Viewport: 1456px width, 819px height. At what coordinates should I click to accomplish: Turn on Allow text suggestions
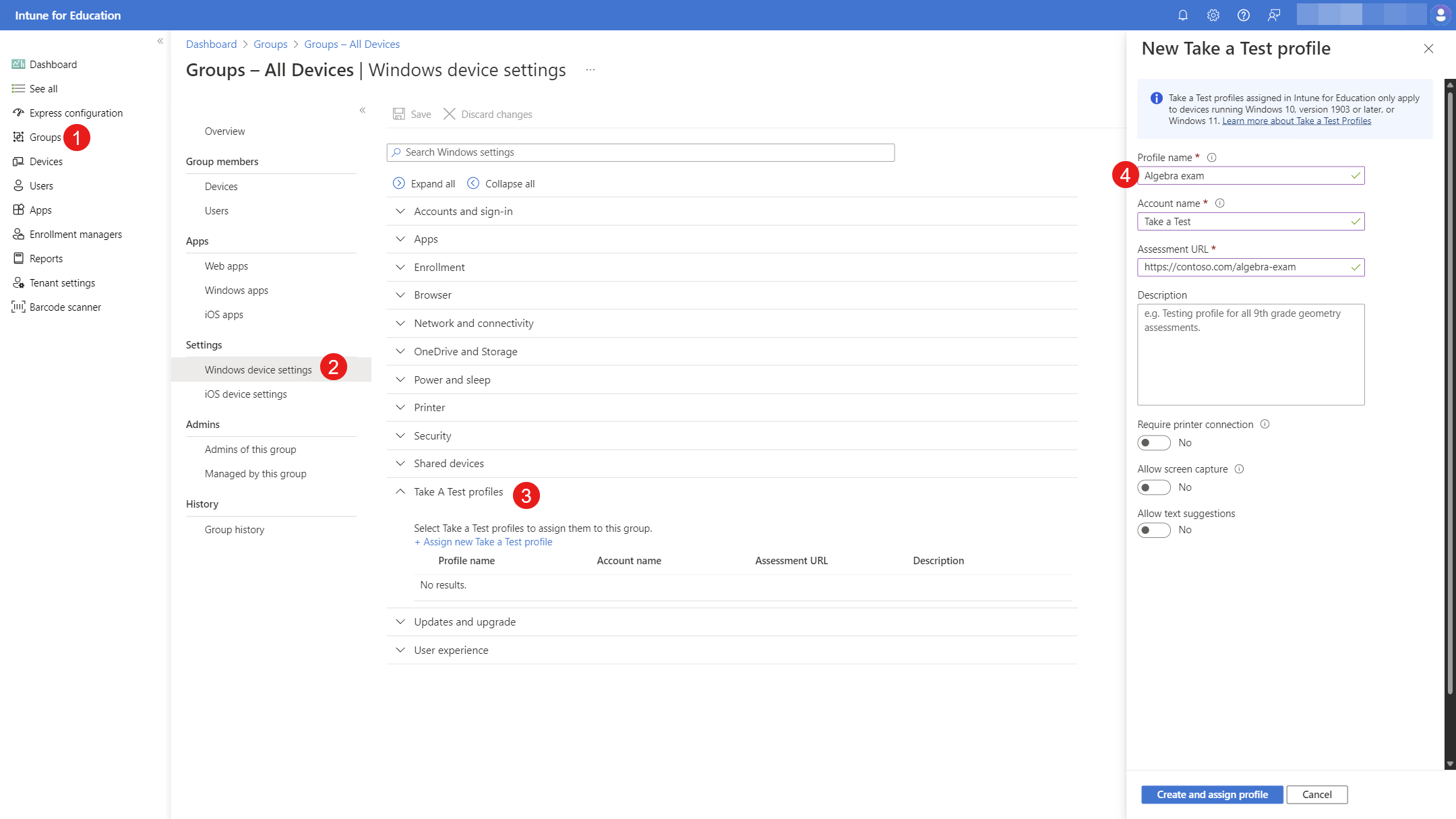tap(1153, 530)
